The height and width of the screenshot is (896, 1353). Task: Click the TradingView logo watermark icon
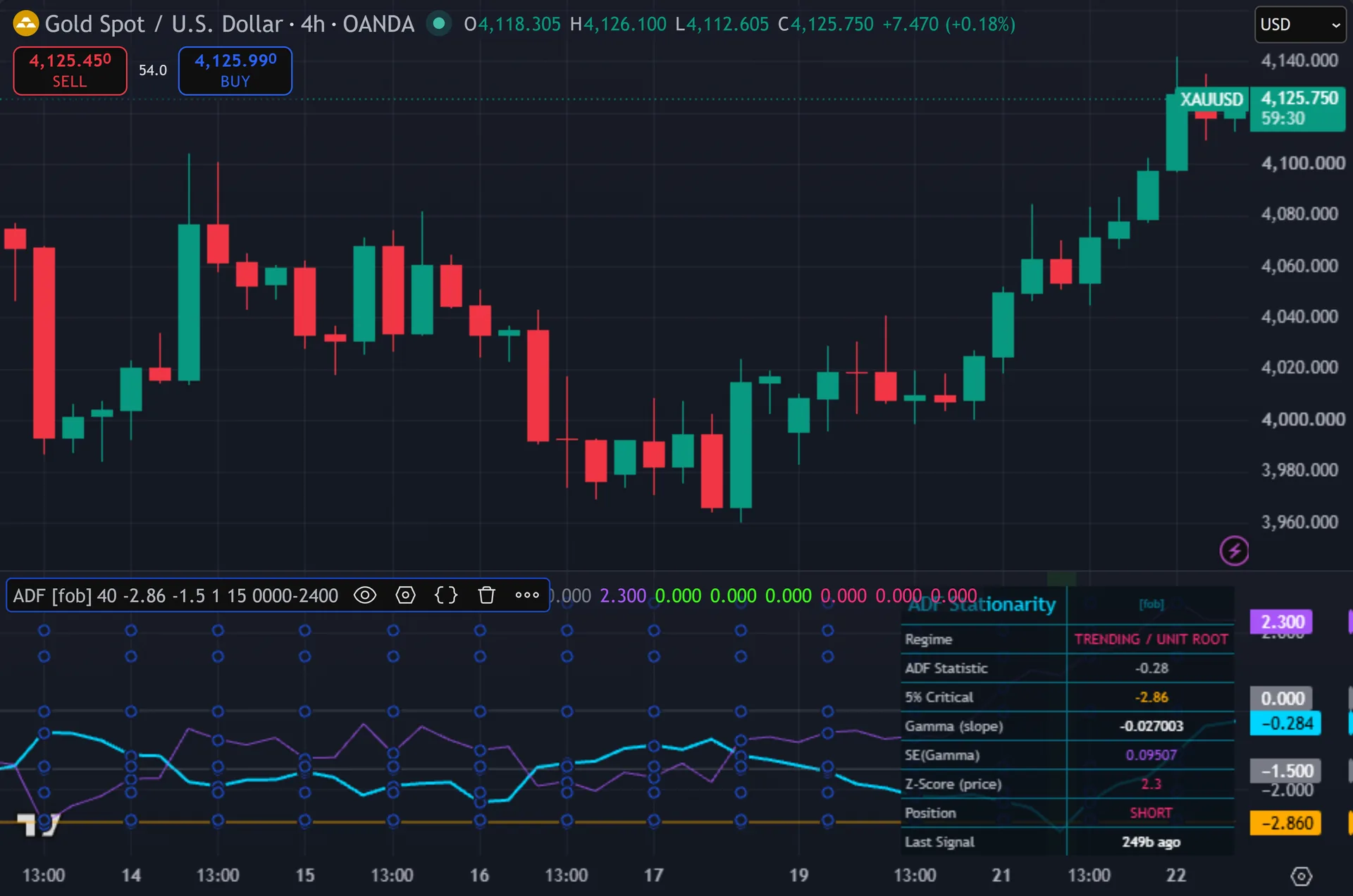[38, 824]
